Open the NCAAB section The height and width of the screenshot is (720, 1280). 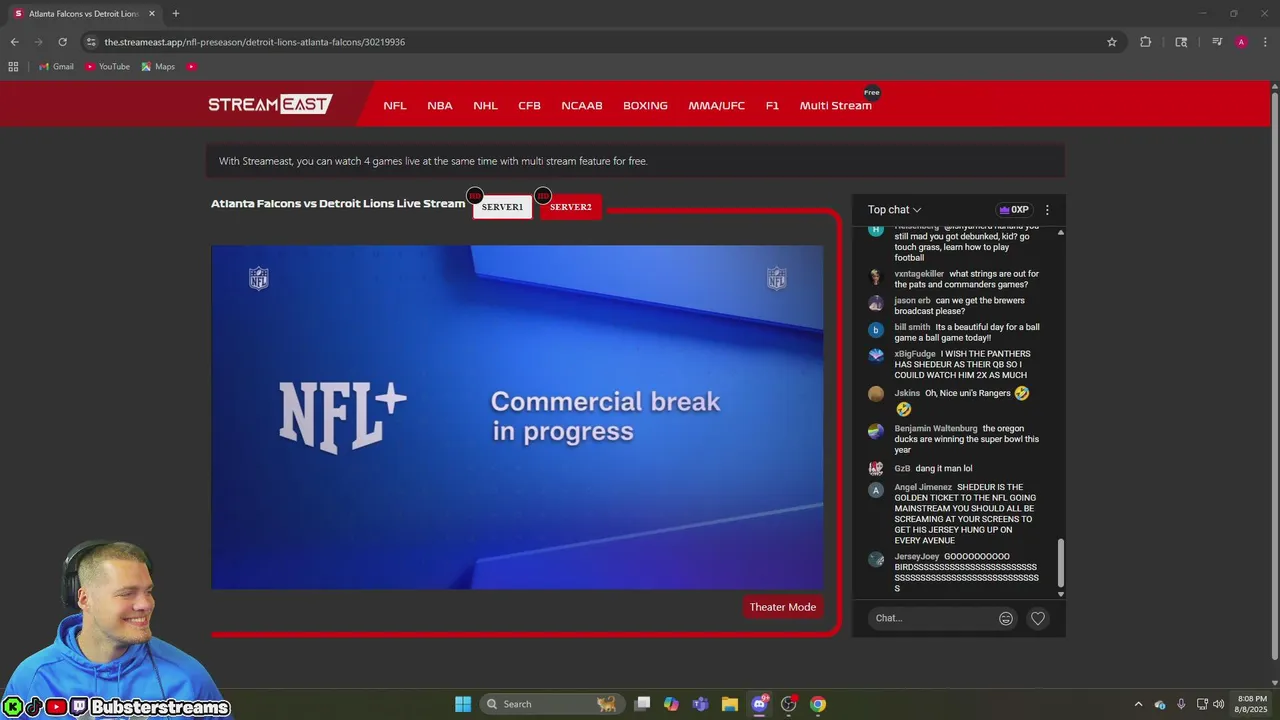[582, 105]
